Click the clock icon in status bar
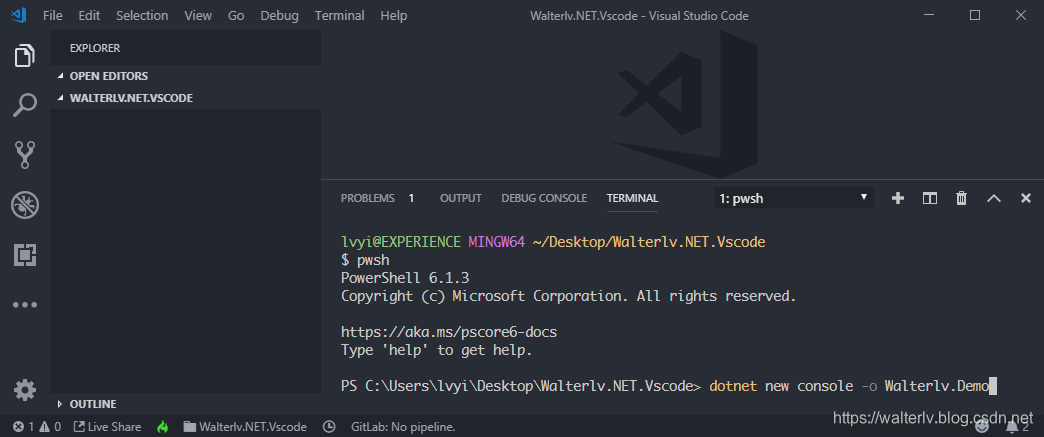This screenshot has height=437, width=1044. pyautogui.click(x=328, y=427)
